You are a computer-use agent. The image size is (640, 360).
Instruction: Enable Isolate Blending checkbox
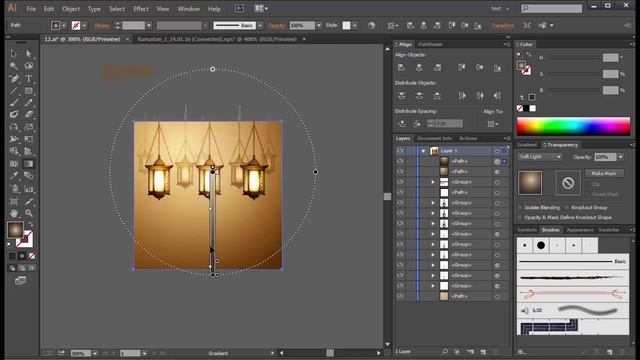pyautogui.click(x=520, y=207)
